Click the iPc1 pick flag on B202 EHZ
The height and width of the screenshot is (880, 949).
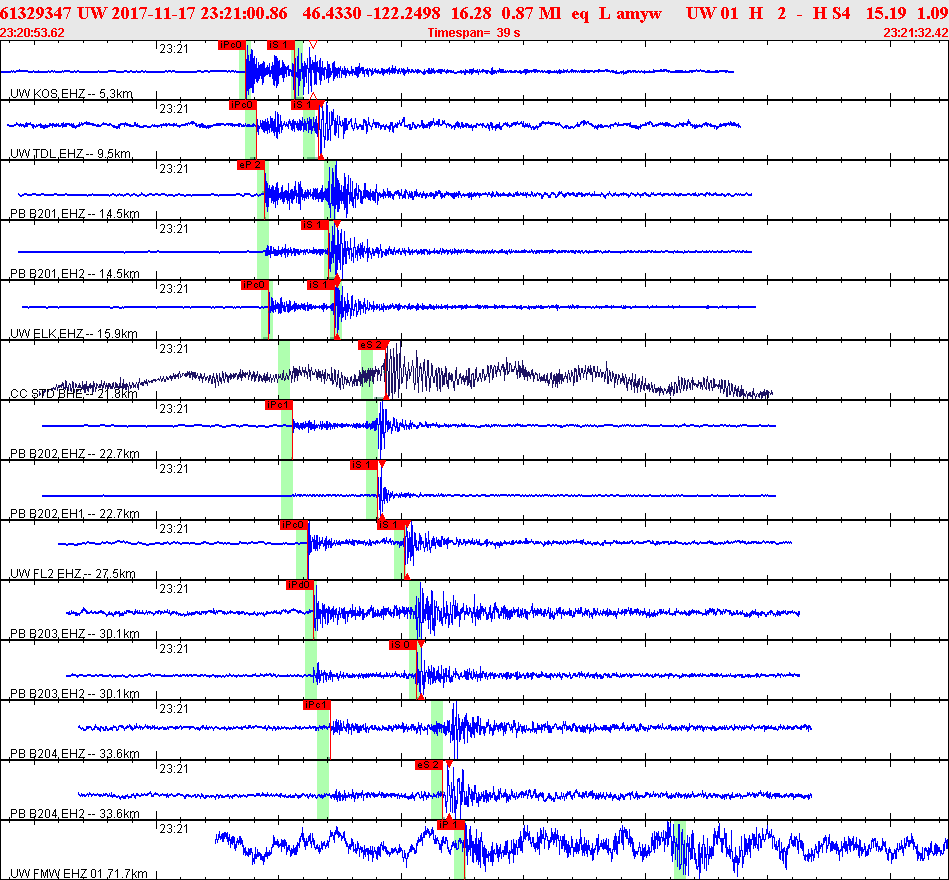[x=278, y=405]
